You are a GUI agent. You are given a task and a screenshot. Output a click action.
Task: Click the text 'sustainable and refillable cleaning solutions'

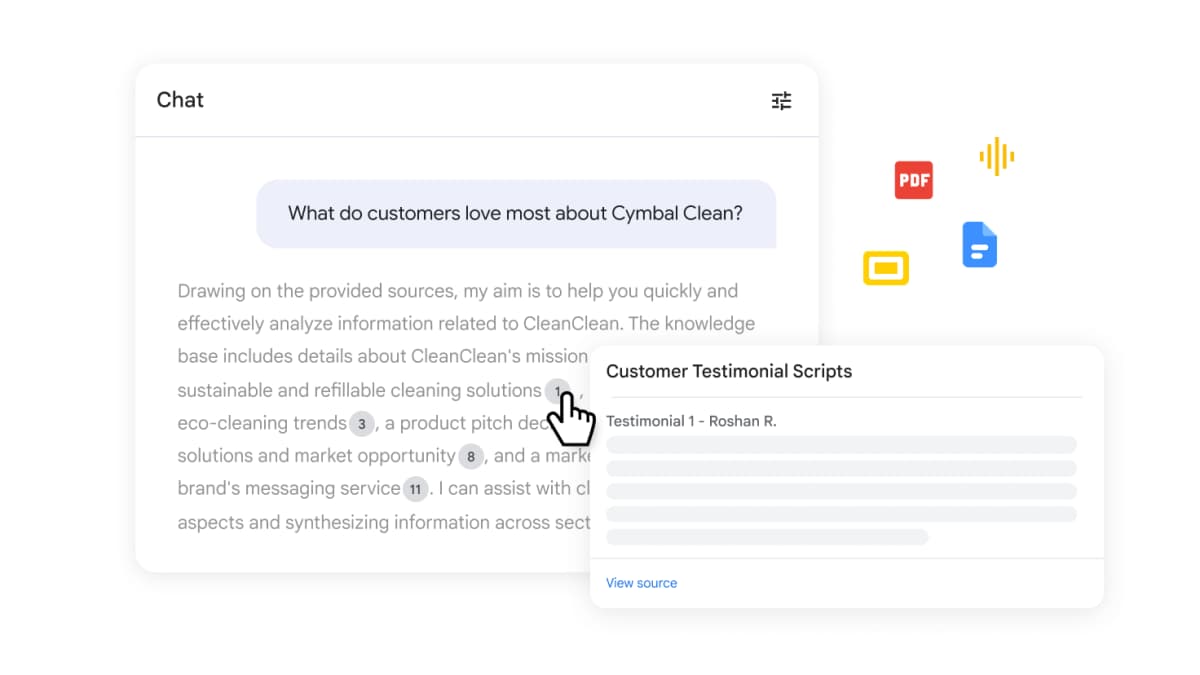360,390
